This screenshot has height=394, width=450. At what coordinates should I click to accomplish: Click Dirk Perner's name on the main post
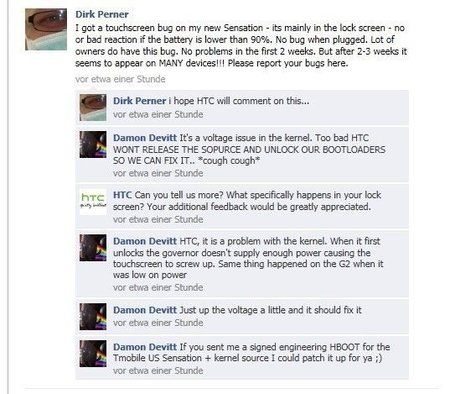(x=102, y=14)
